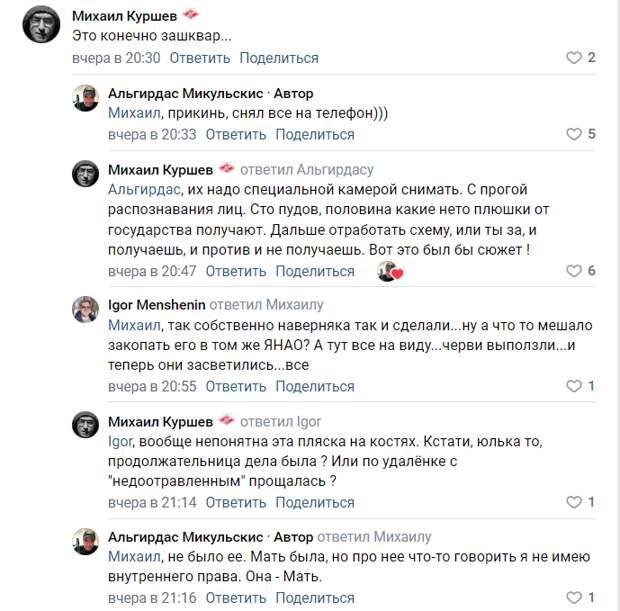Screen dimensions: 620x611
Task: Click the "Igor" mention in the 21:14 comment
Action: [x=120, y=441]
